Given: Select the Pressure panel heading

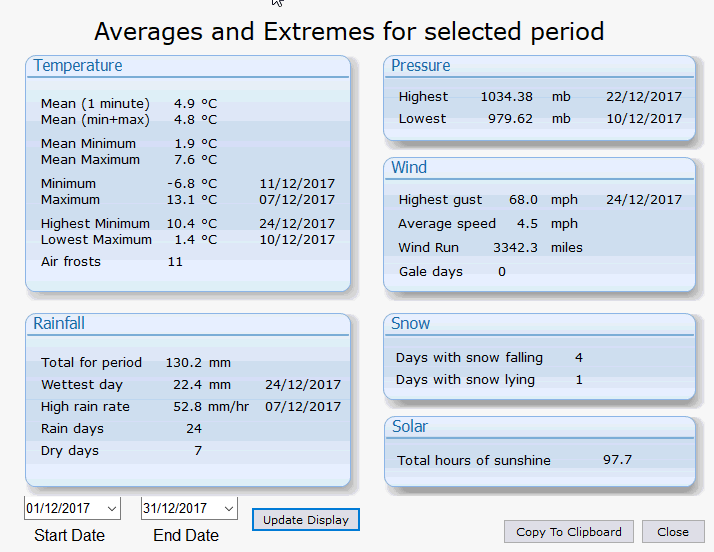Looking at the screenshot, I should pyautogui.click(x=421, y=65).
